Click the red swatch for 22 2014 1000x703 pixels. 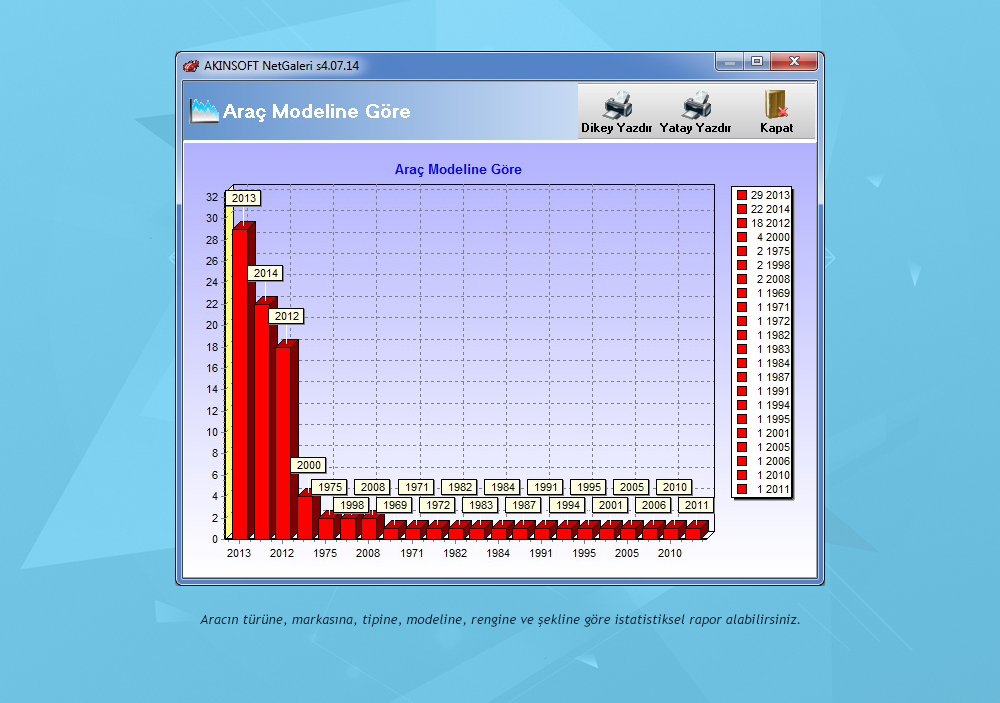pos(742,209)
